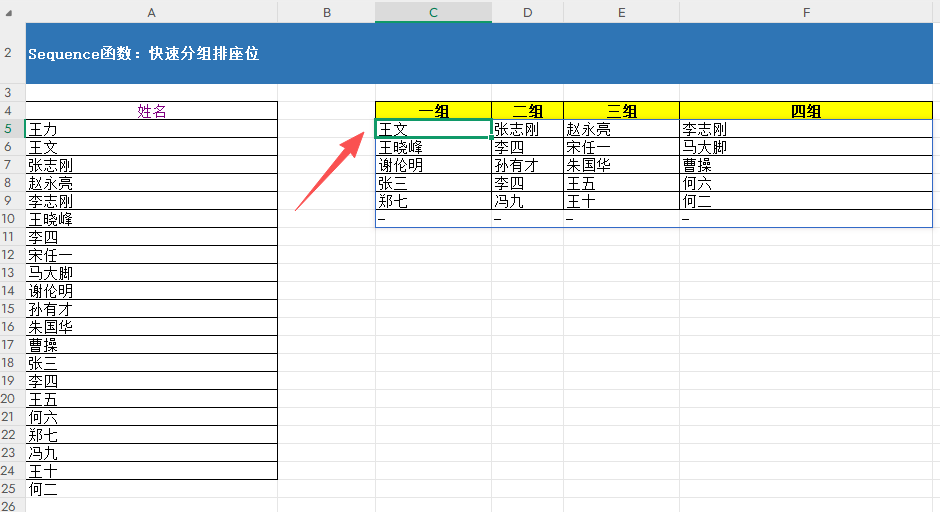Screen dimensions: 940x512
Task: Select column B header
Action: (327, 12)
